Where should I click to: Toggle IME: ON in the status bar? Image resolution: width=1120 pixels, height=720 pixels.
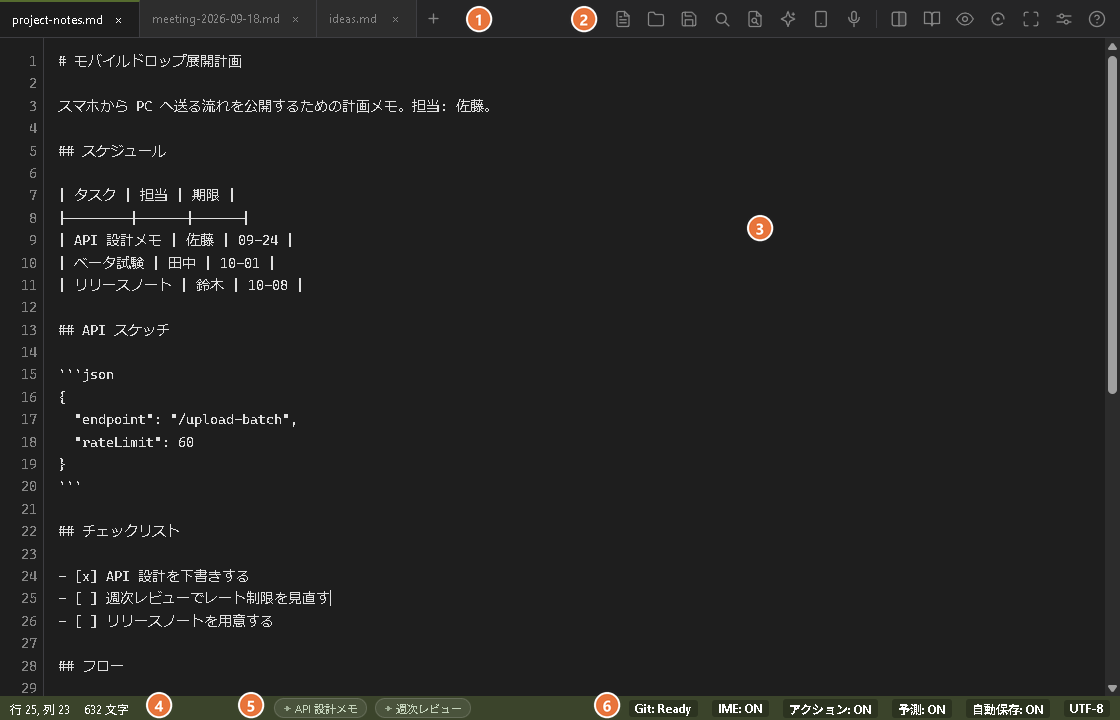tap(740, 709)
